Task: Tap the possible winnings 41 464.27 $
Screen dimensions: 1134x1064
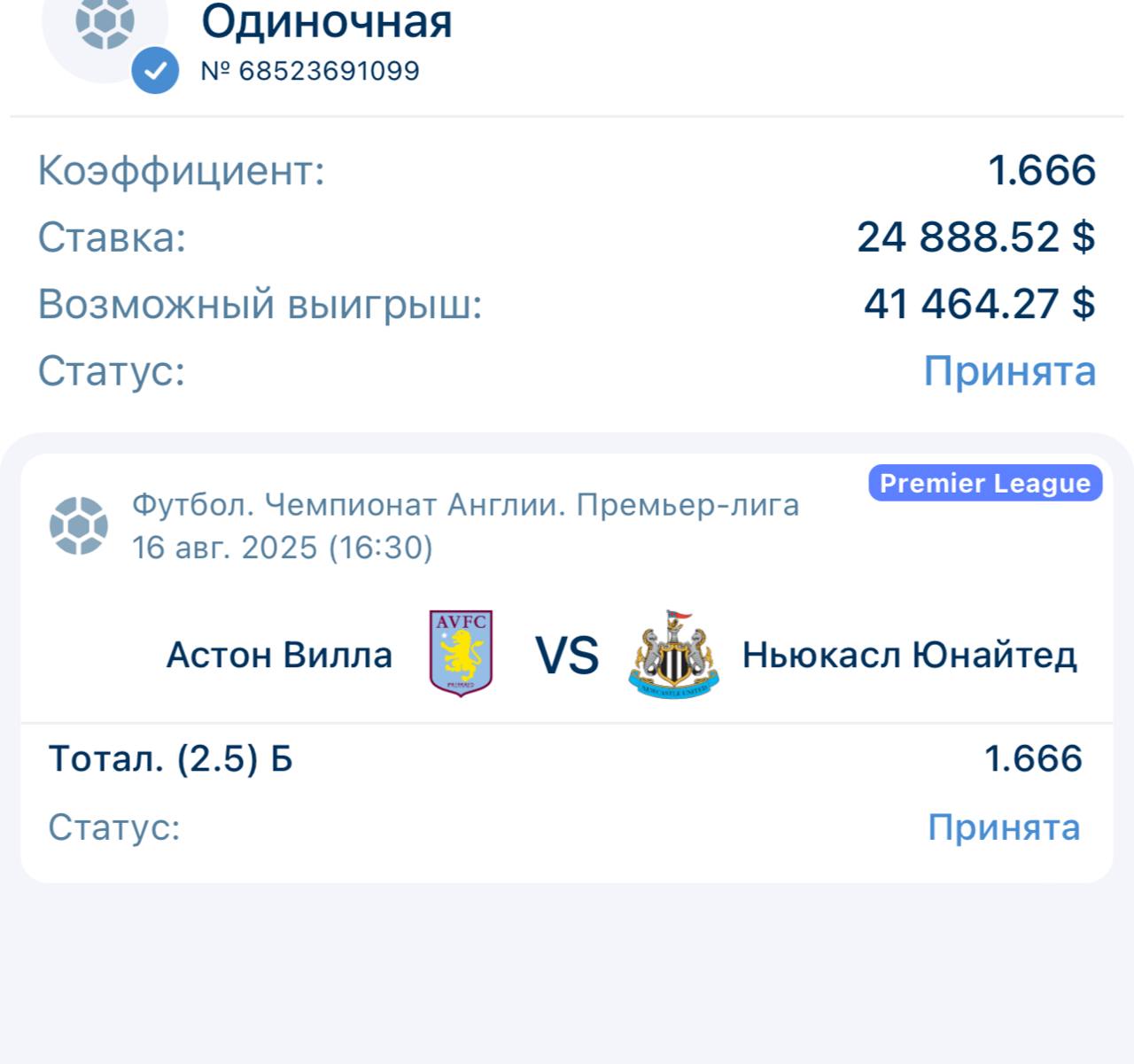Action: point(980,304)
